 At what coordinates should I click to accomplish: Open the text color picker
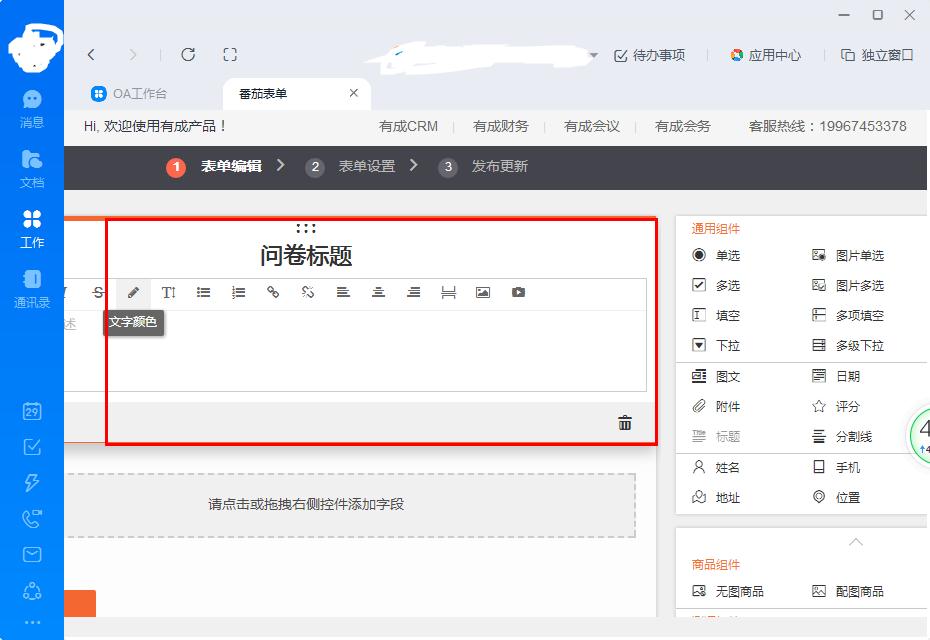pos(134,292)
